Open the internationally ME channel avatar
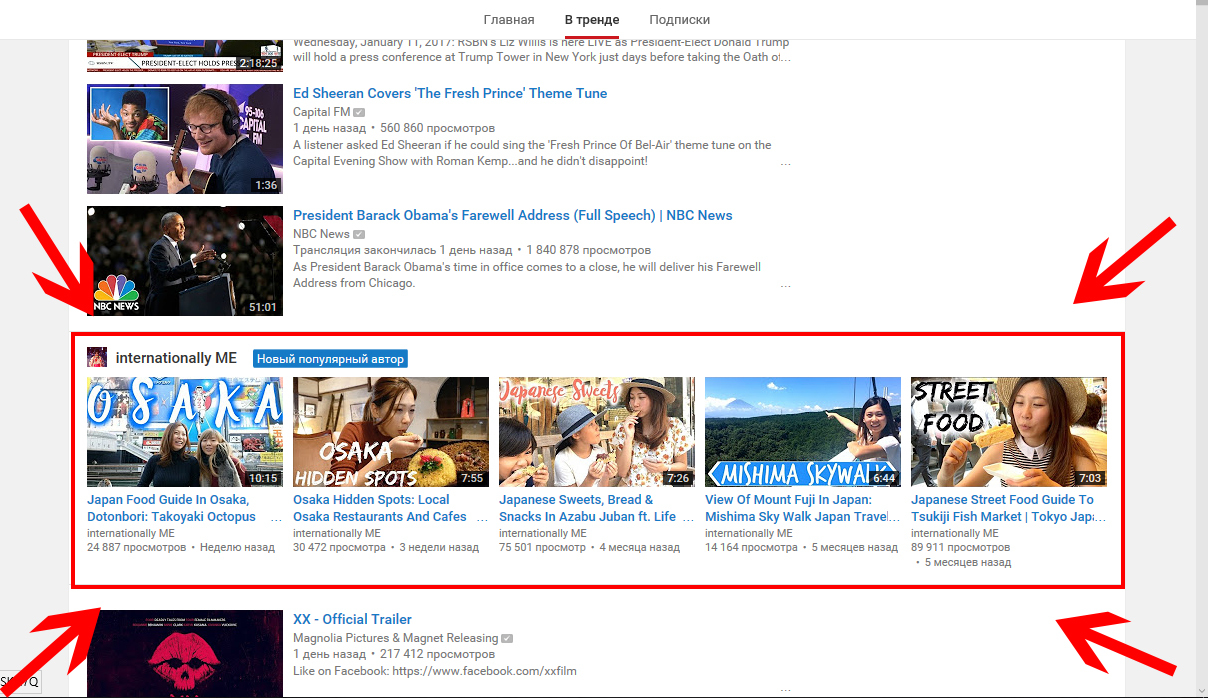 tap(97, 358)
